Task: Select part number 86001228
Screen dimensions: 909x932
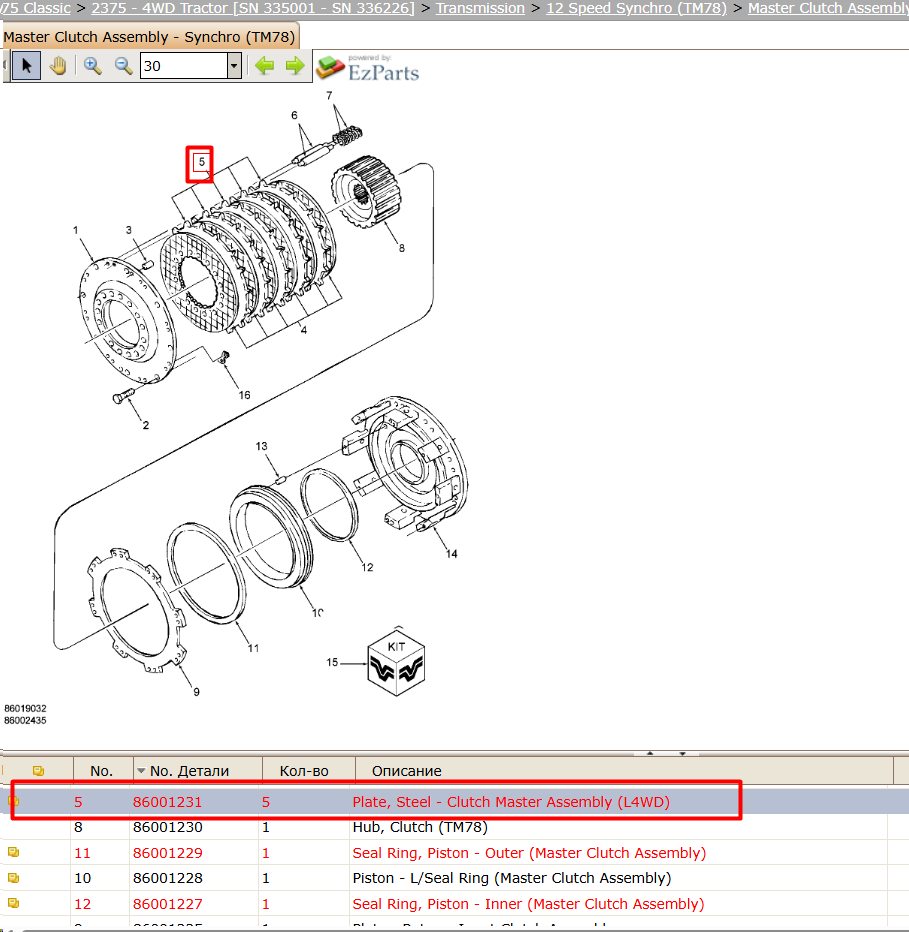Action: coord(168,878)
